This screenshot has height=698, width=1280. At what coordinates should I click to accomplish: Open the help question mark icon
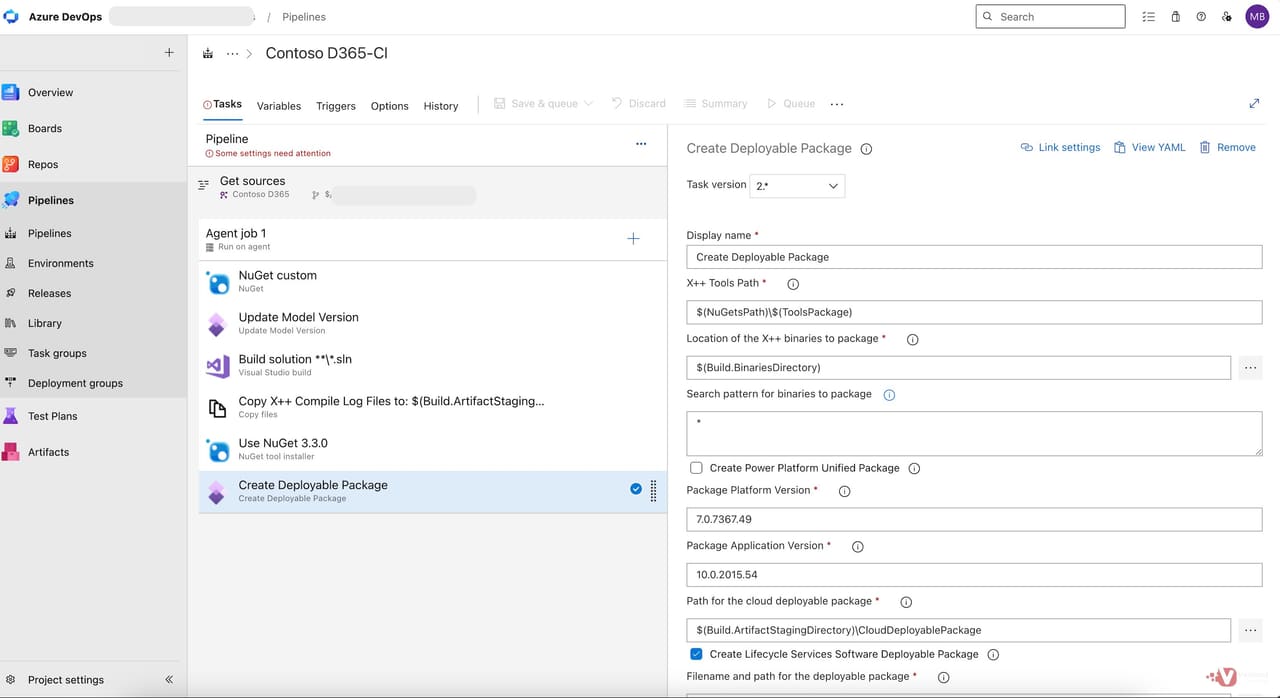[x=1201, y=17]
